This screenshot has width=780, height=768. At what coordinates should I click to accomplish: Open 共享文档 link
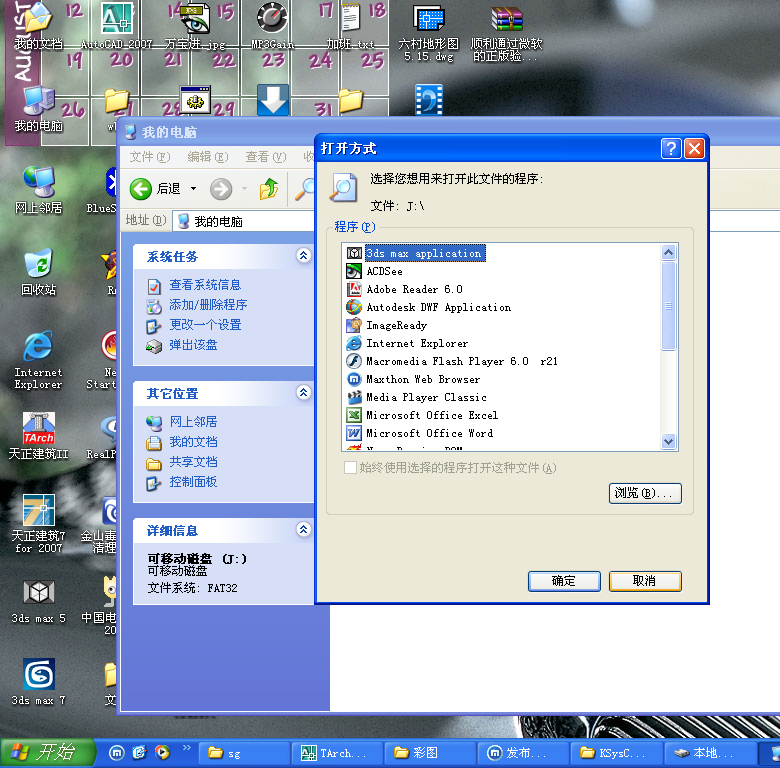click(x=193, y=462)
